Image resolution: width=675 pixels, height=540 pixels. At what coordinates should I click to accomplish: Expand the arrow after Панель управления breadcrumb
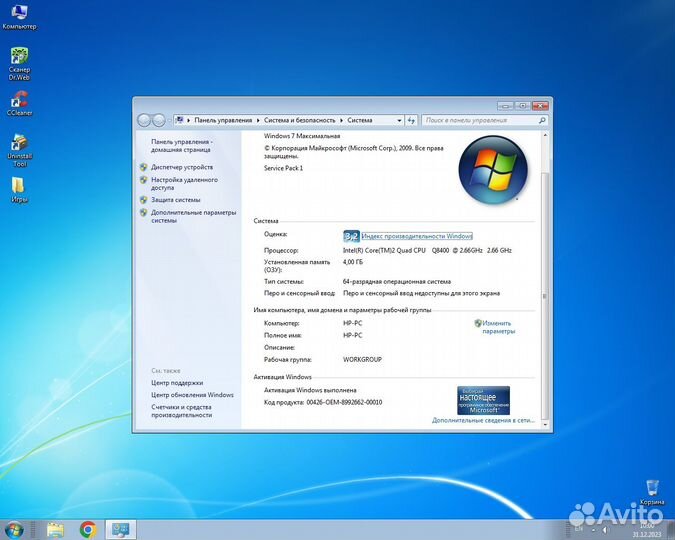pyautogui.click(x=258, y=120)
